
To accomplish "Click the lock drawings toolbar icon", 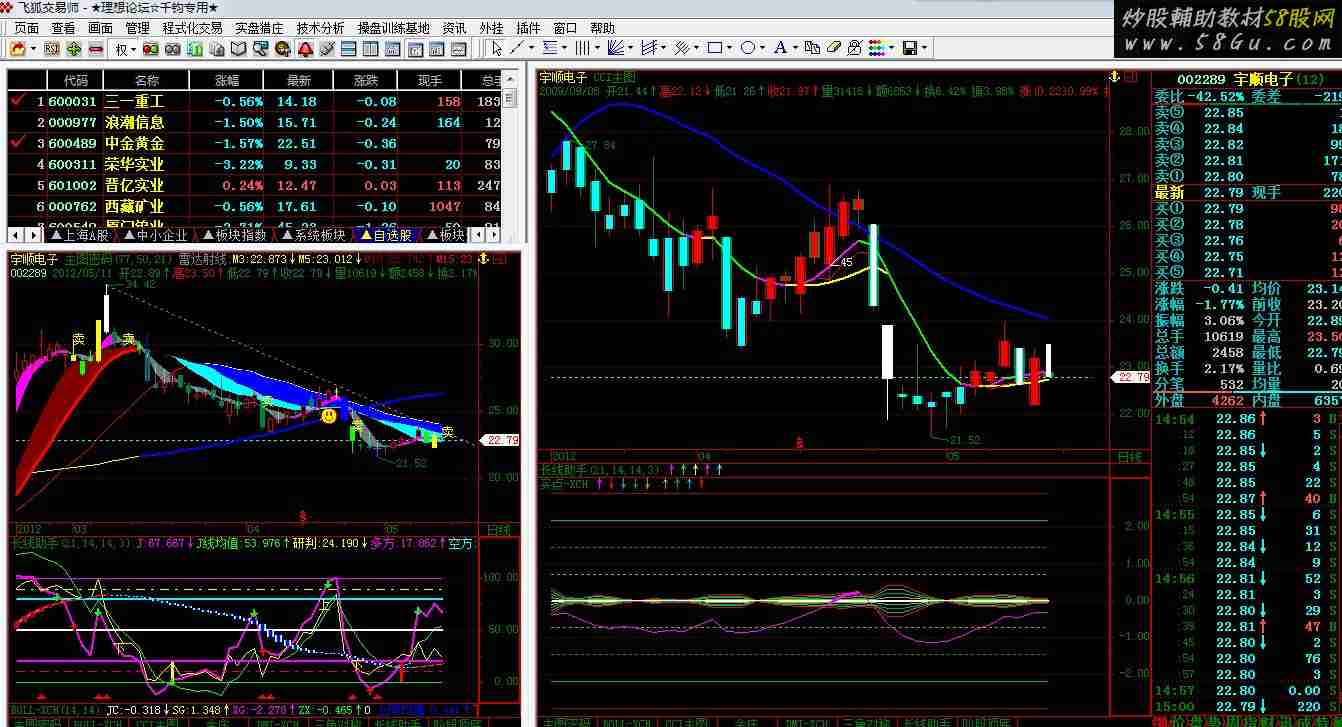I will pyautogui.click(x=855, y=48).
